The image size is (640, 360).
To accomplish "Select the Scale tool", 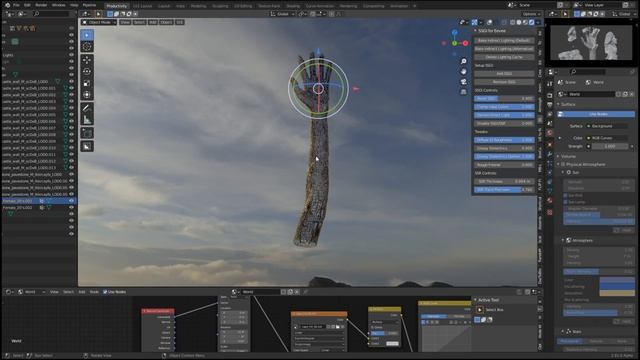I will pyautogui.click(x=87, y=83).
